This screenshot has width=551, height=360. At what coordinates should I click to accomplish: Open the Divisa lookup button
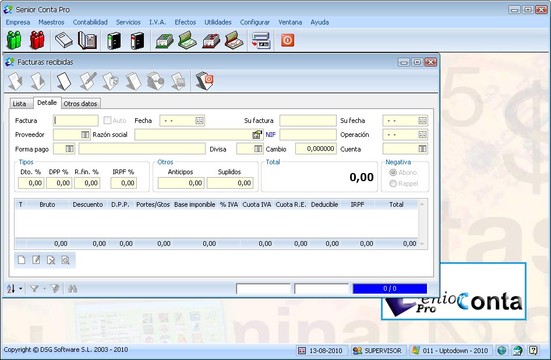[258, 149]
